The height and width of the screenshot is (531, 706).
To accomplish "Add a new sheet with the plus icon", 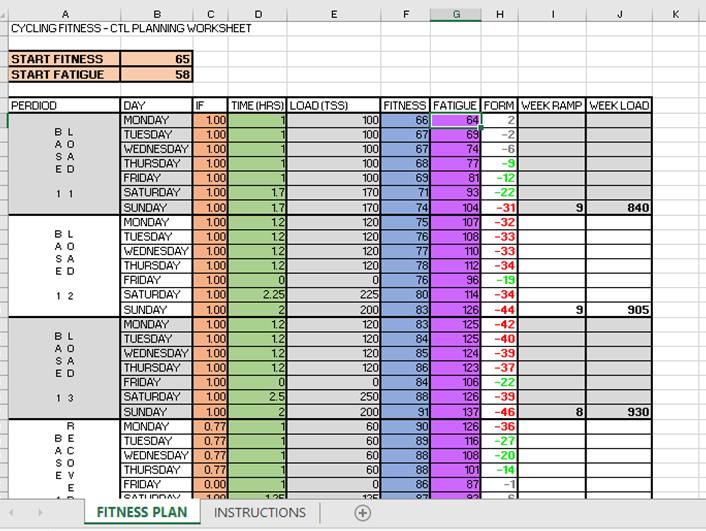I will coord(362,513).
